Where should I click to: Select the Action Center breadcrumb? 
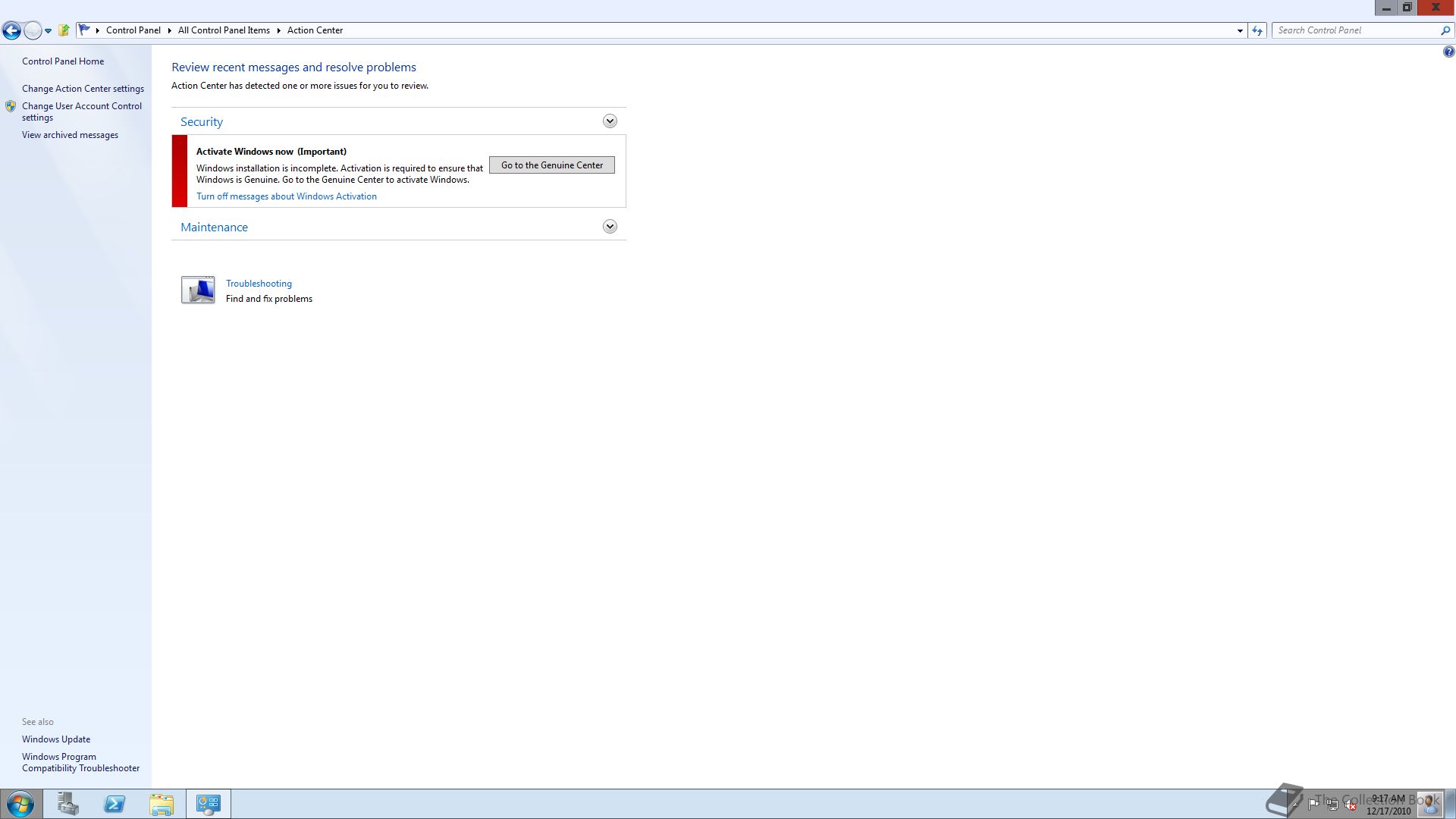pos(315,30)
